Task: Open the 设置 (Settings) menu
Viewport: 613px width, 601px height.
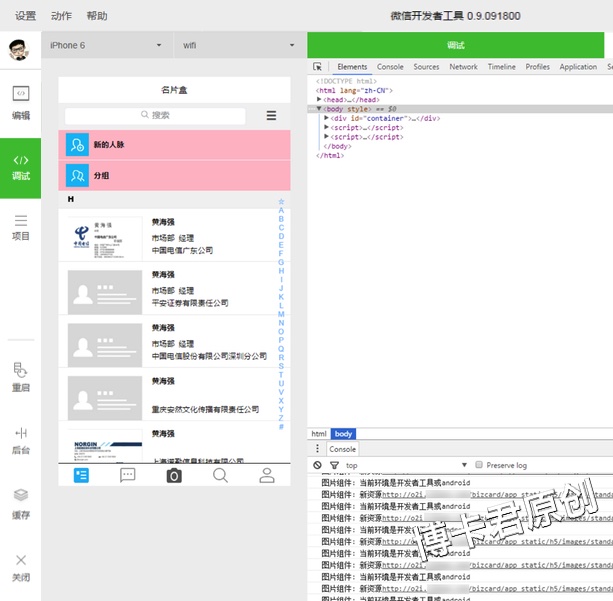Action: click(x=25, y=16)
